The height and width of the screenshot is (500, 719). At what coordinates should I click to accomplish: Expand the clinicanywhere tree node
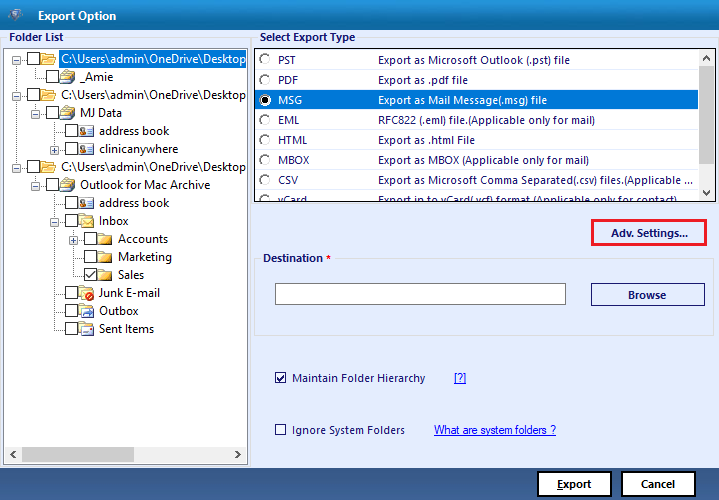pos(54,150)
